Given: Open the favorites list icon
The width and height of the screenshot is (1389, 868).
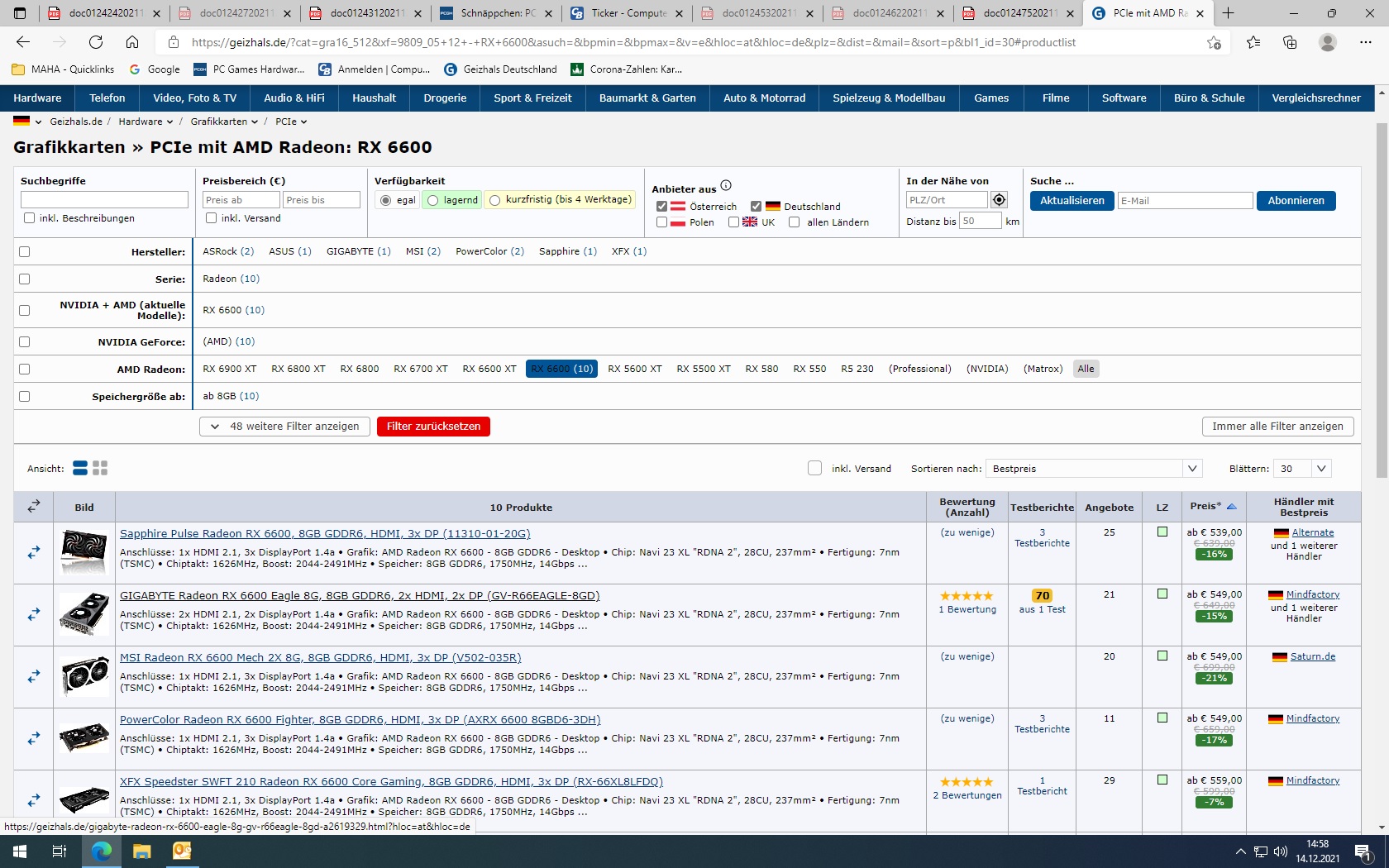Looking at the screenshot, I should (1253, 42).
